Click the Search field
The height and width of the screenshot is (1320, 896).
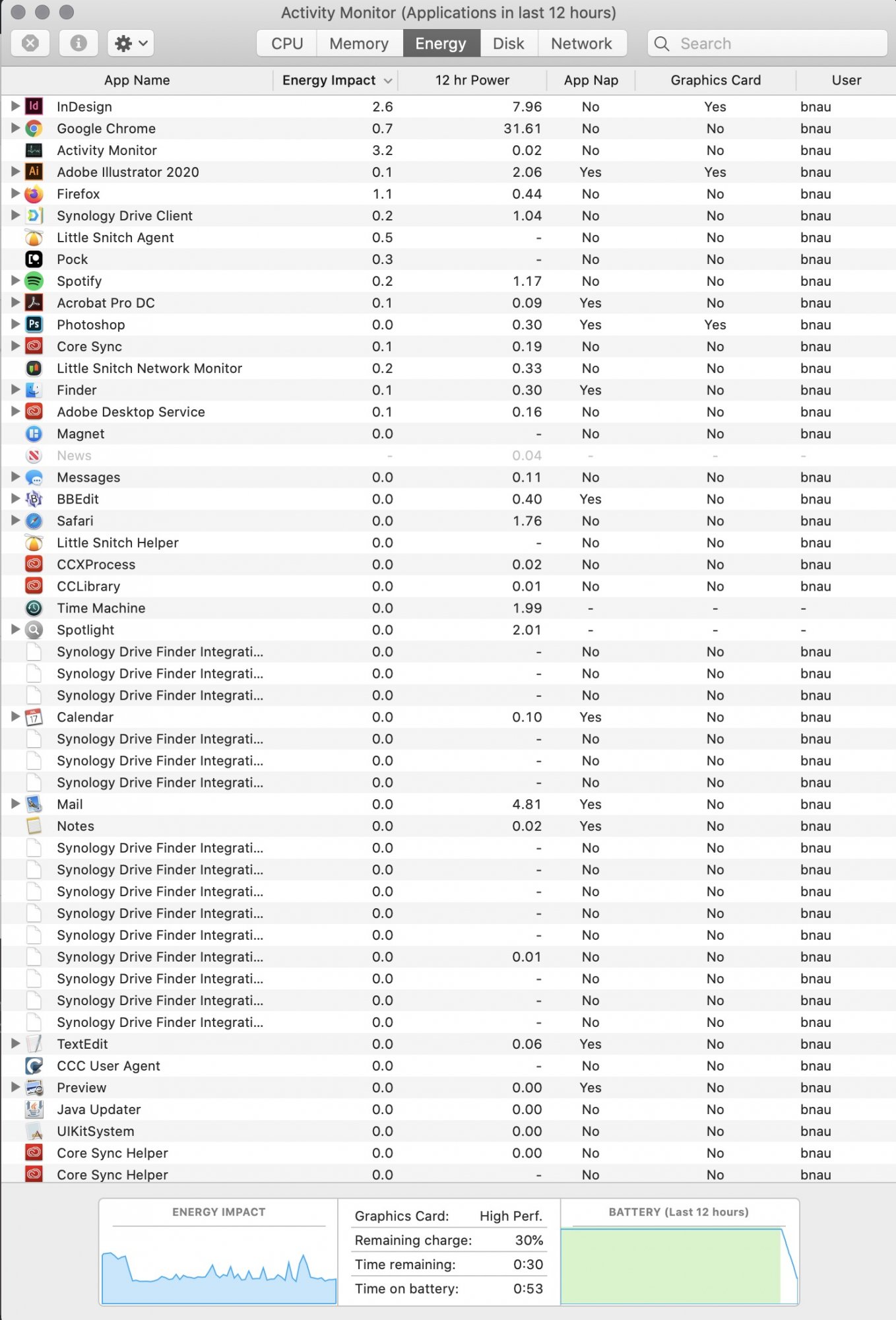pyautogui.click(x=767, y=43)
